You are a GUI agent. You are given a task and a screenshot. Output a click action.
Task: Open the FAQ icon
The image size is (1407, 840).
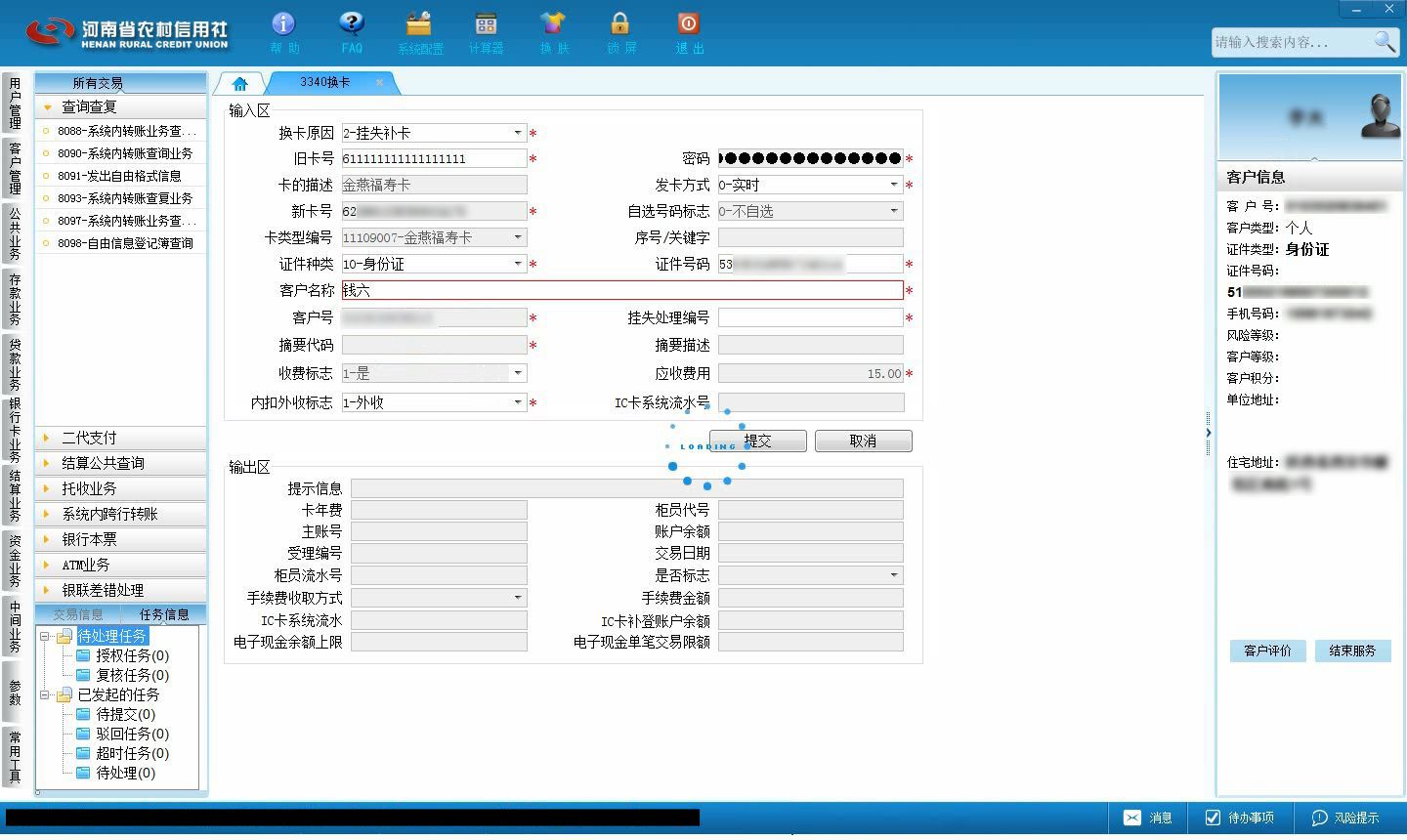point(352,32)
